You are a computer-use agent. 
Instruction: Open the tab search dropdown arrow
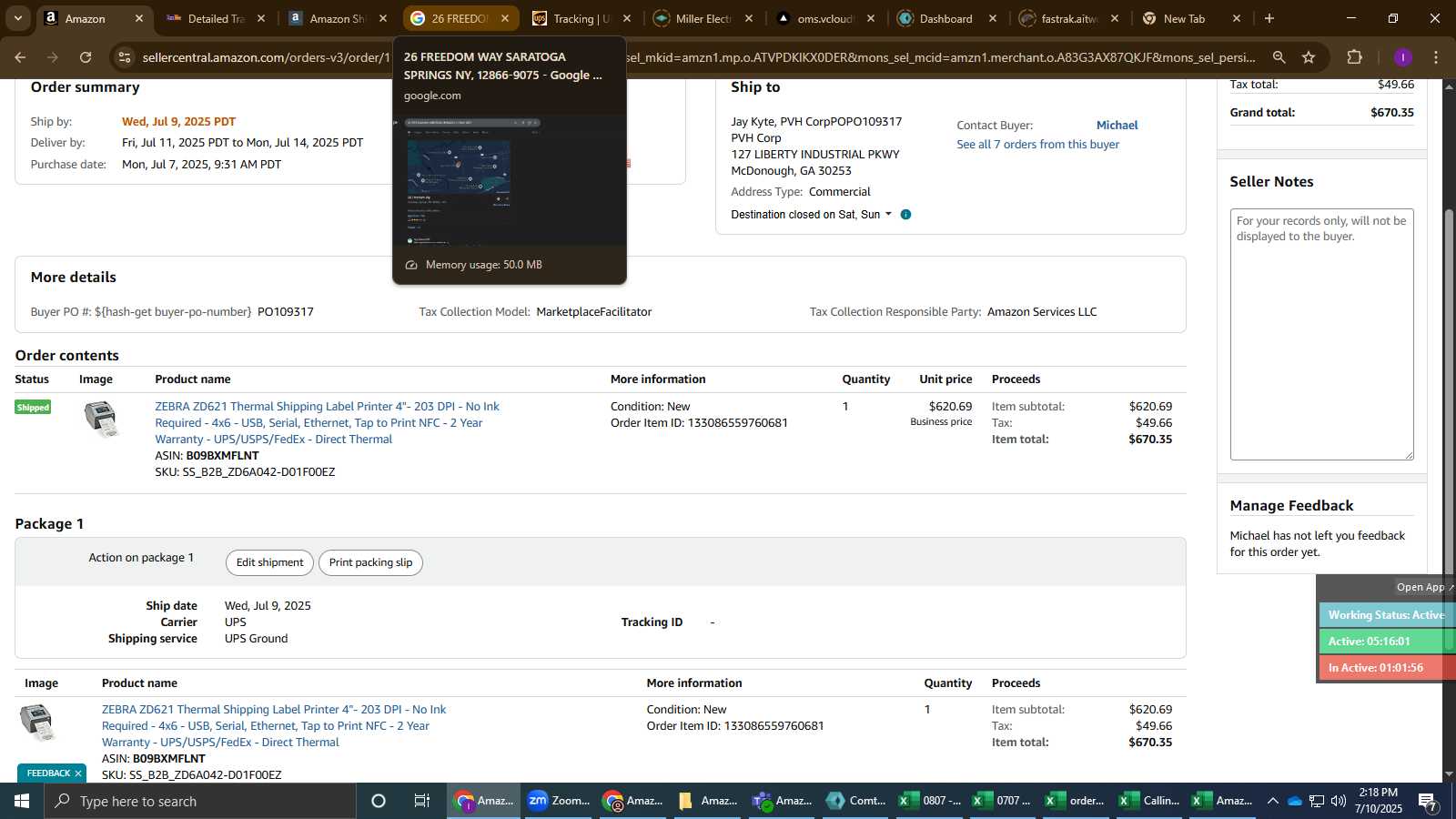[x=17, y=18]
